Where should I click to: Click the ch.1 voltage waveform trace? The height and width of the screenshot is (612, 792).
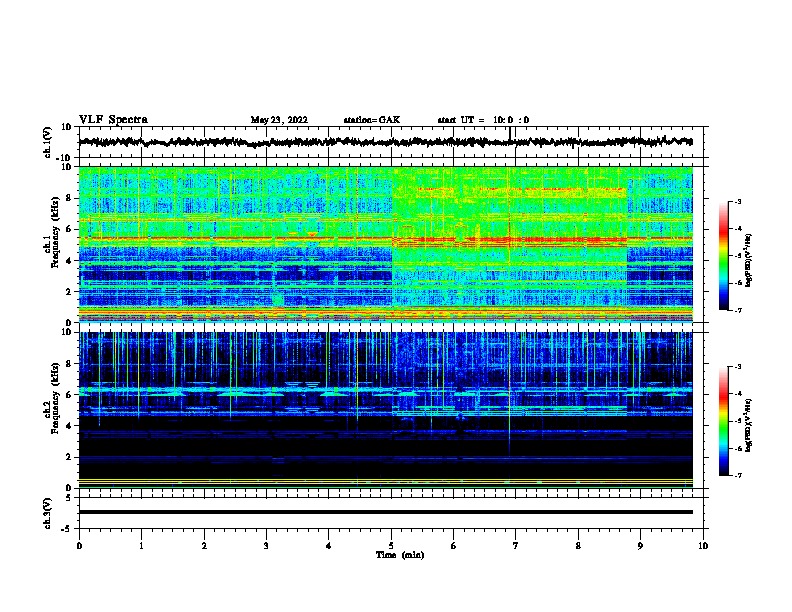[385, 142]
